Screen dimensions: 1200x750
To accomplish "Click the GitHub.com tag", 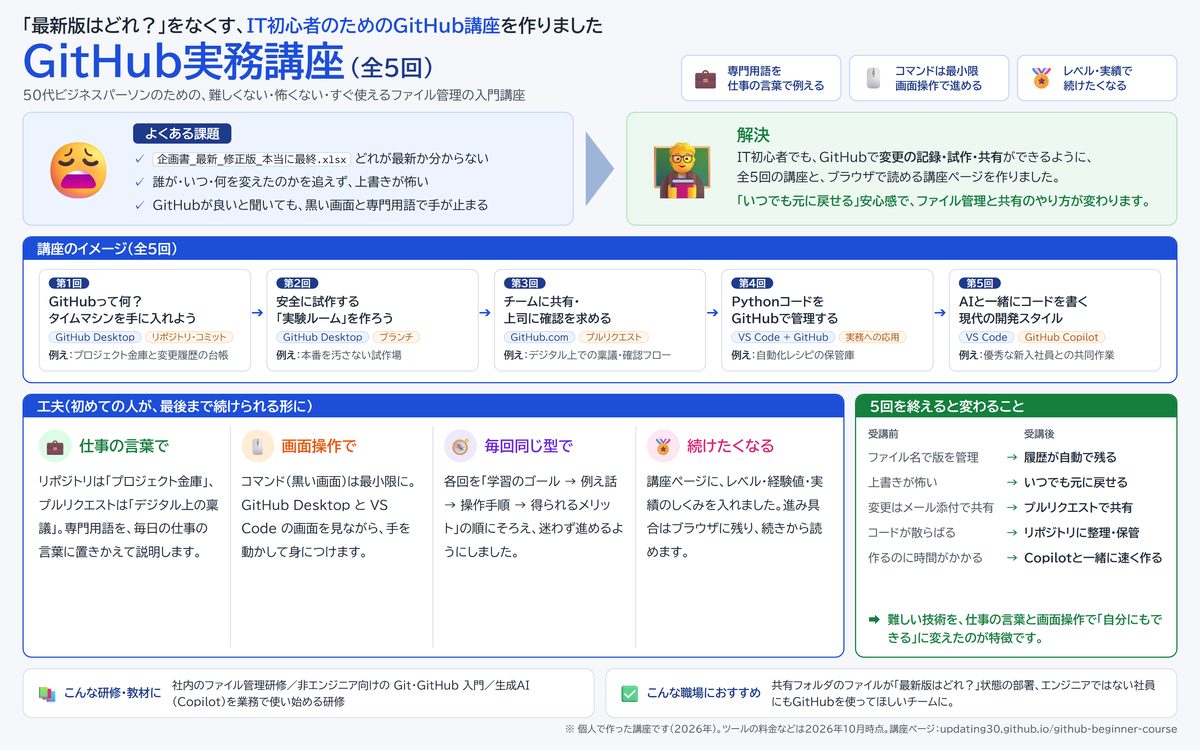I will coord(540,337).
